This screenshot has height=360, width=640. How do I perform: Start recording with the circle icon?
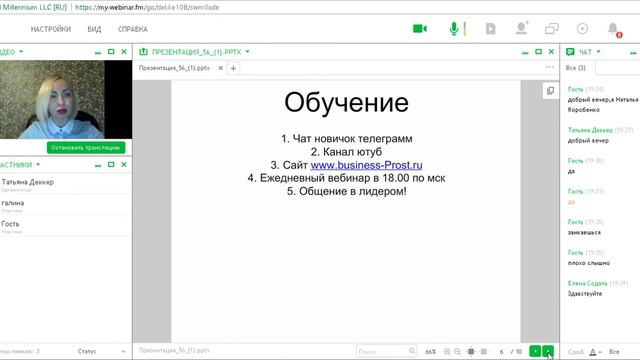click(582, 29)
